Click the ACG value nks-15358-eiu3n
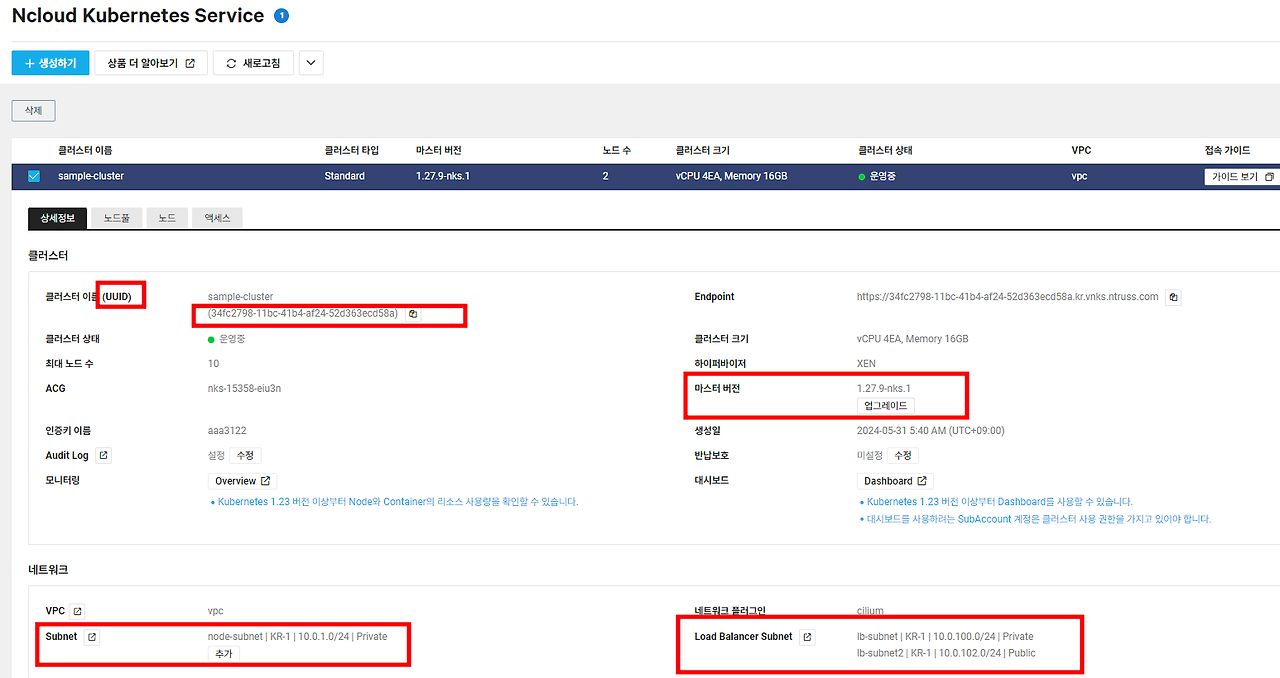The width and height of the screenshot is (1280, 678). [244, 388]
